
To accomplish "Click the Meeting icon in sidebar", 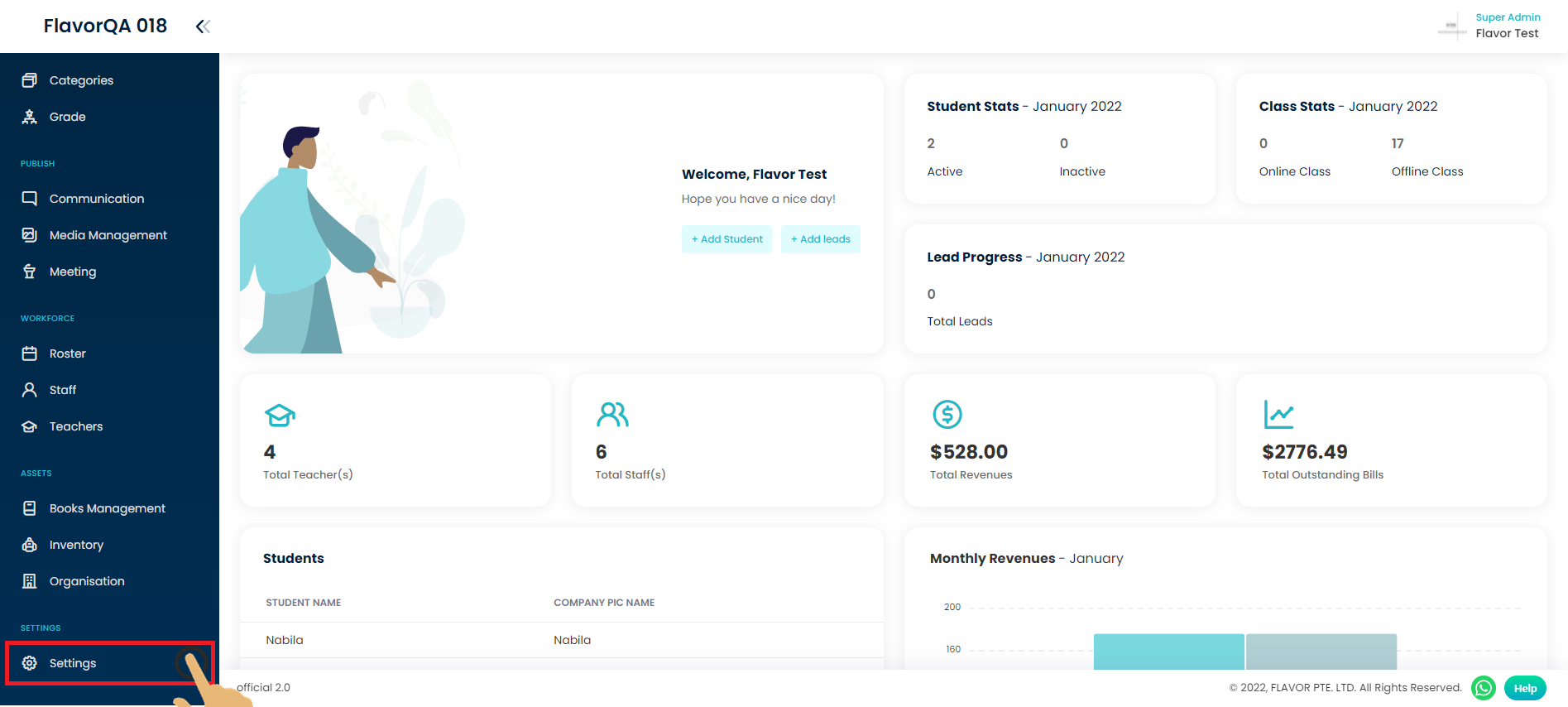I will 30,272.
